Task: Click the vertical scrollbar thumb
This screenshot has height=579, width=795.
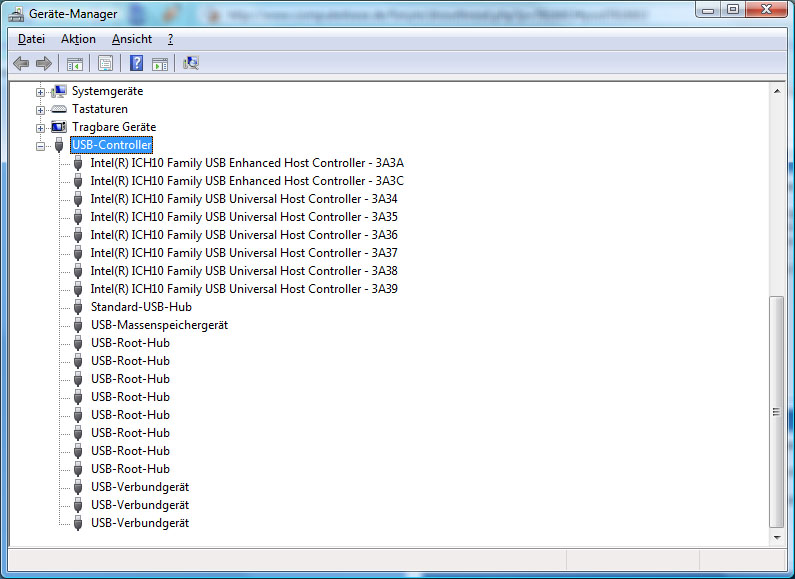Action: pyautogui.click(x=777, y=412)
